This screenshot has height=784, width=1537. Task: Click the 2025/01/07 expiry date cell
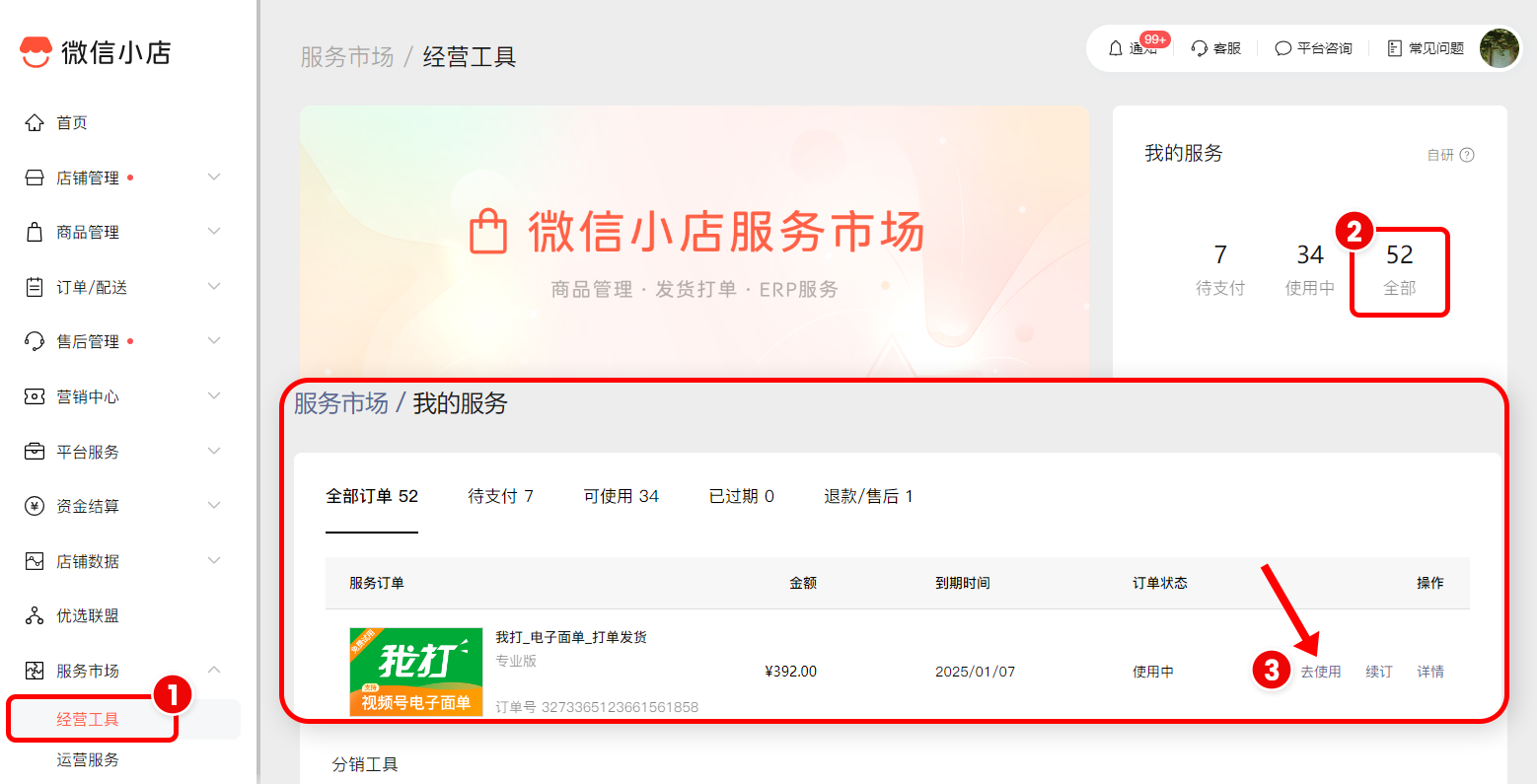coord(975,672)
